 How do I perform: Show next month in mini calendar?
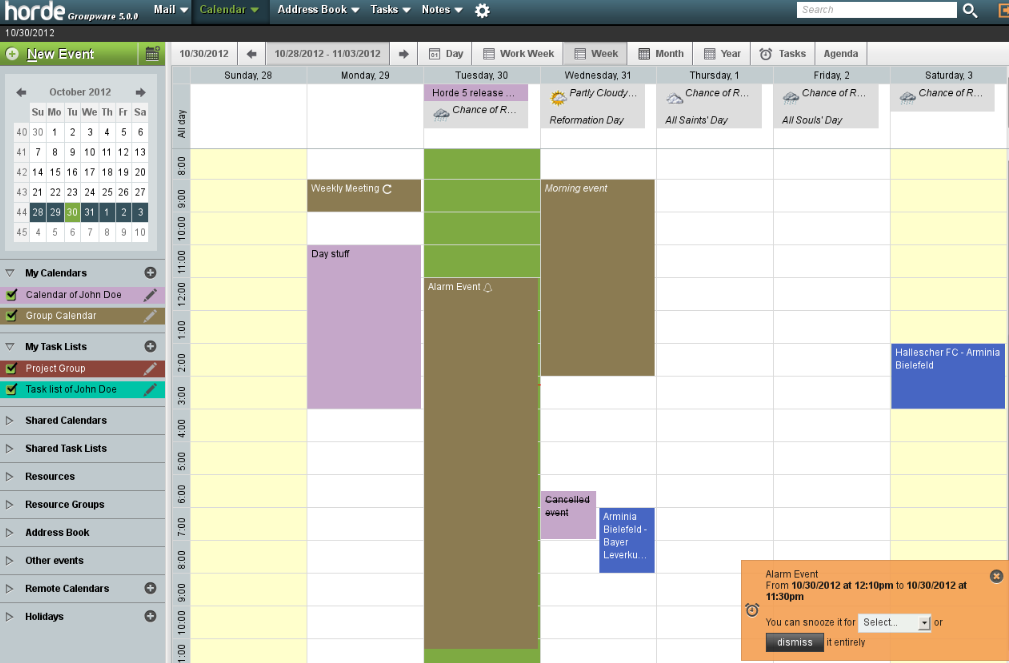[140, 92]
